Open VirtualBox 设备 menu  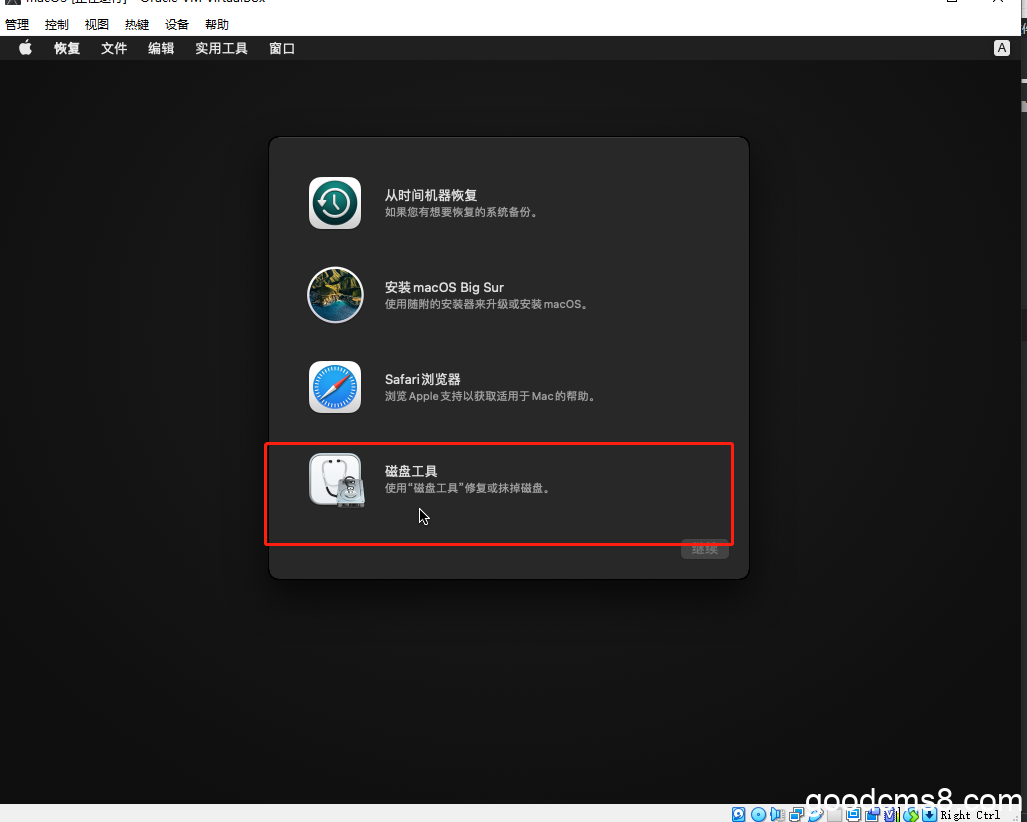point(177,24)
